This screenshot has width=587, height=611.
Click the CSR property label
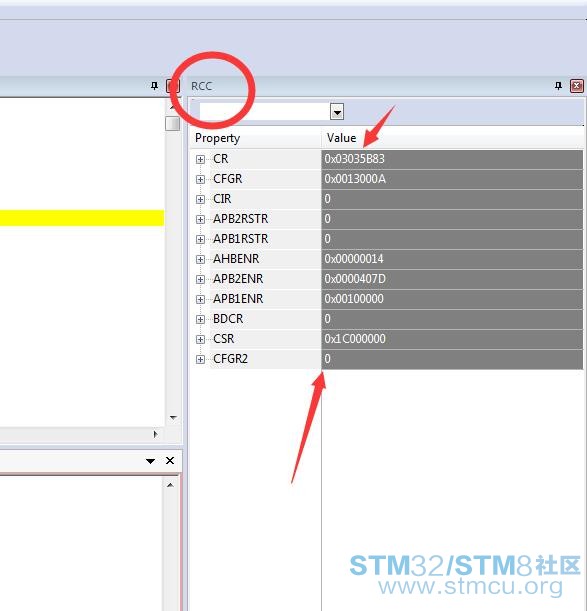coord(224,339)
